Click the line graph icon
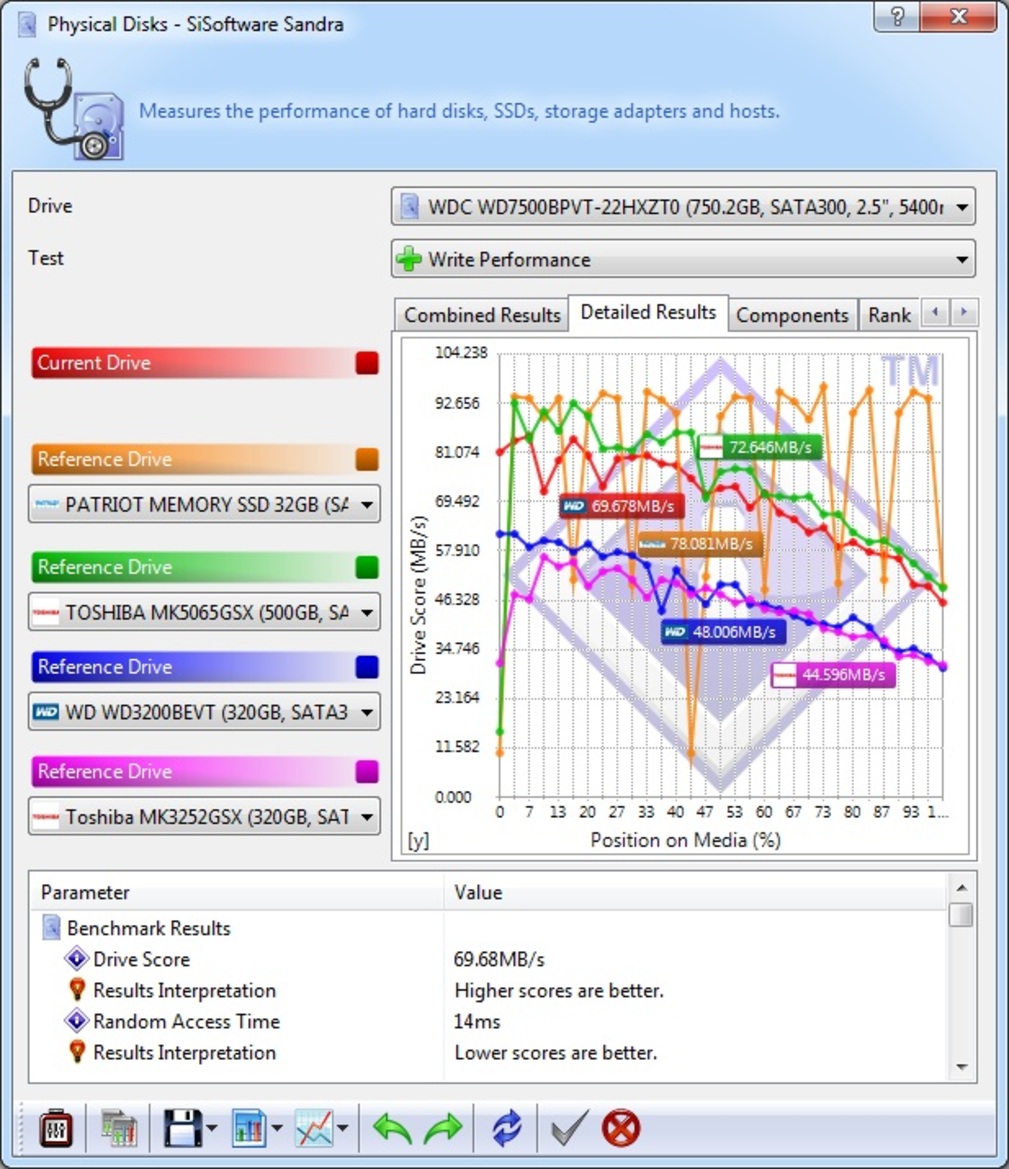The image size is (1009, 1169). coord(314,1128)
